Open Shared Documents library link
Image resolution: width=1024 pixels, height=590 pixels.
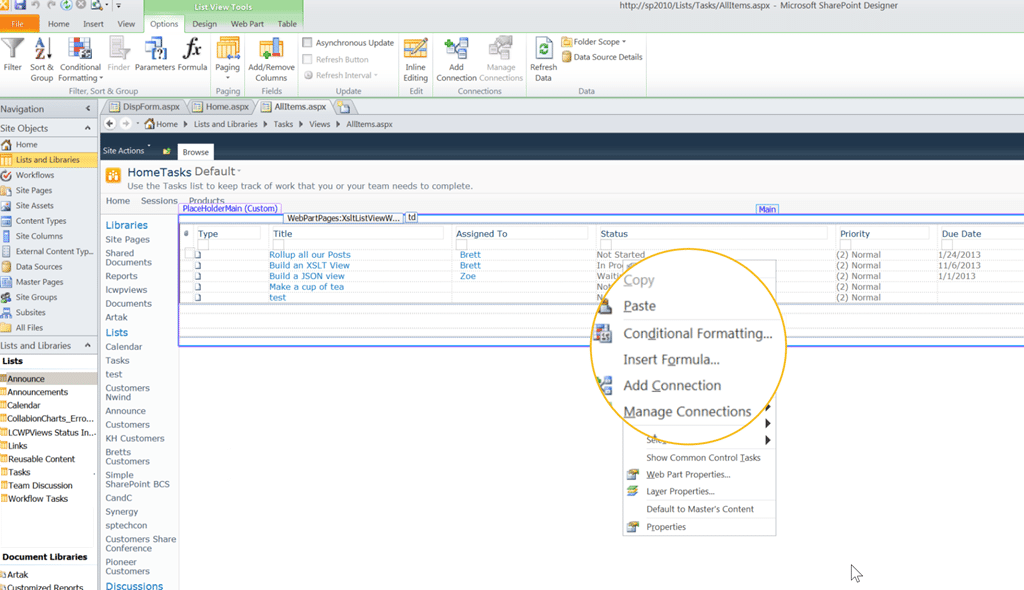[128, 257]
